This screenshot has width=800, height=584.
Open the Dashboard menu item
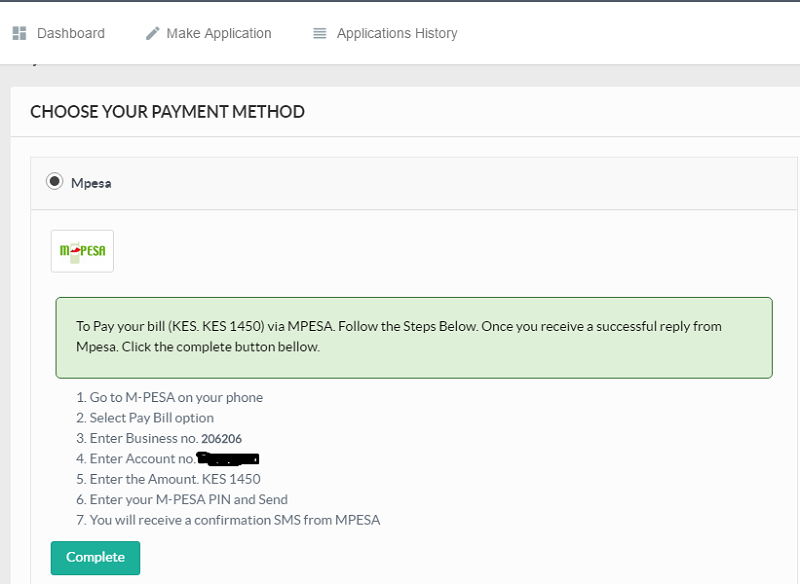59,33
